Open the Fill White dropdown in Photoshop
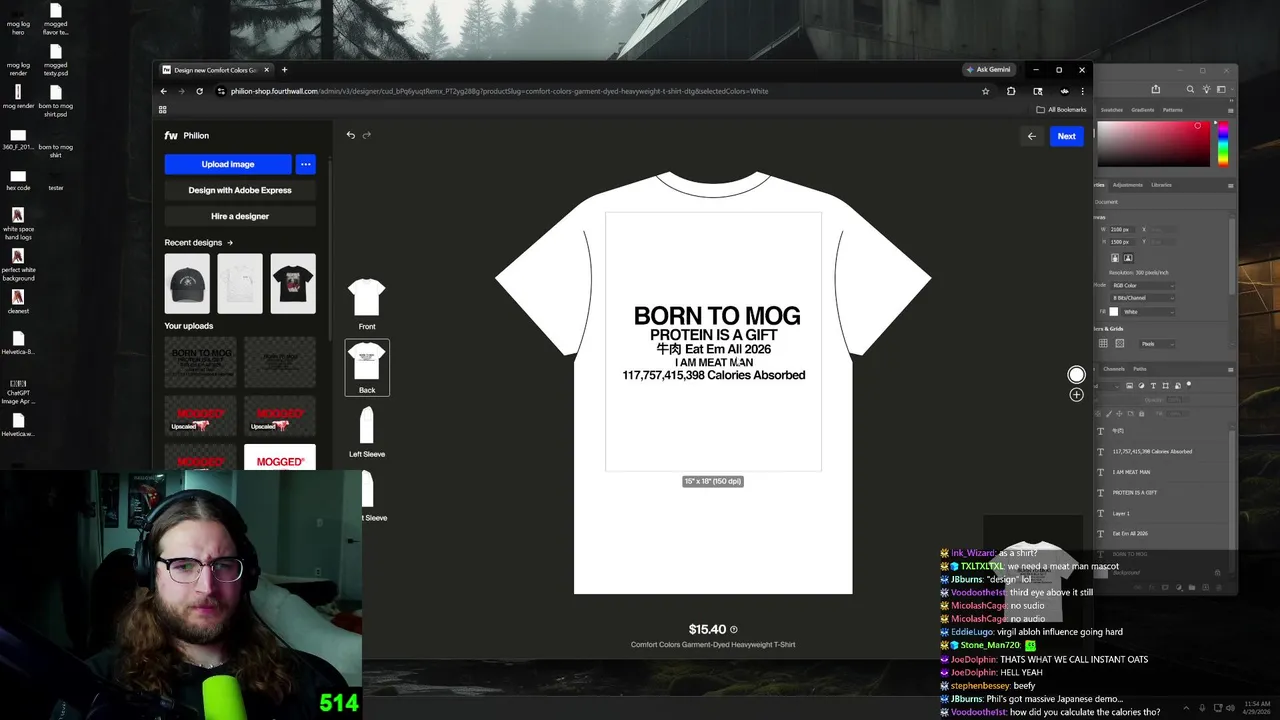 (1148, 312)
